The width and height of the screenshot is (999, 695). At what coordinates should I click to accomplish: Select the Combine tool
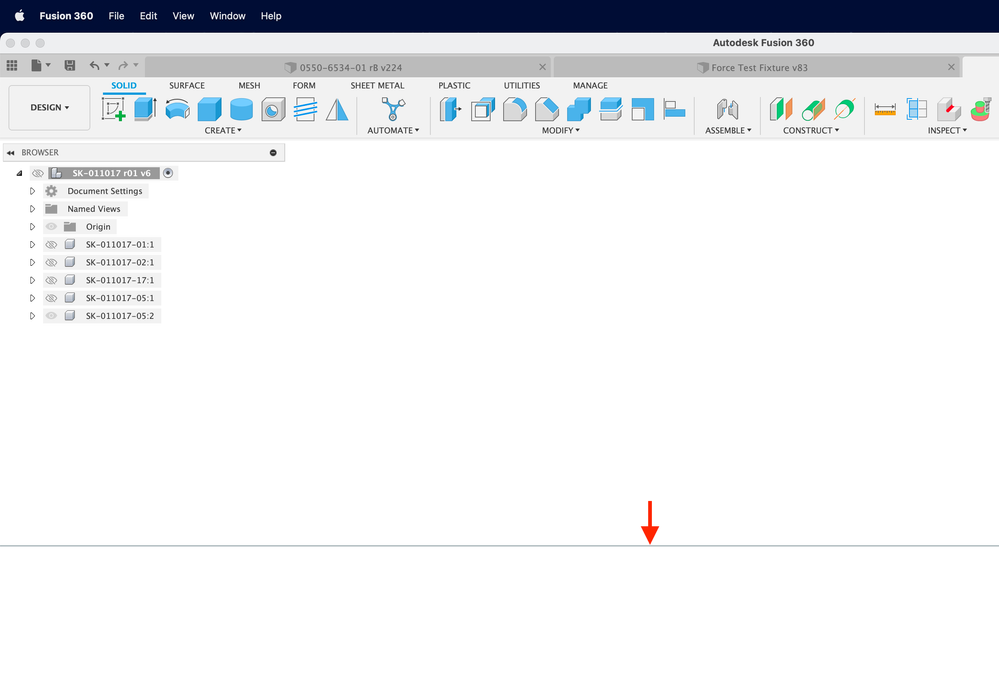[x=579, y=109]
